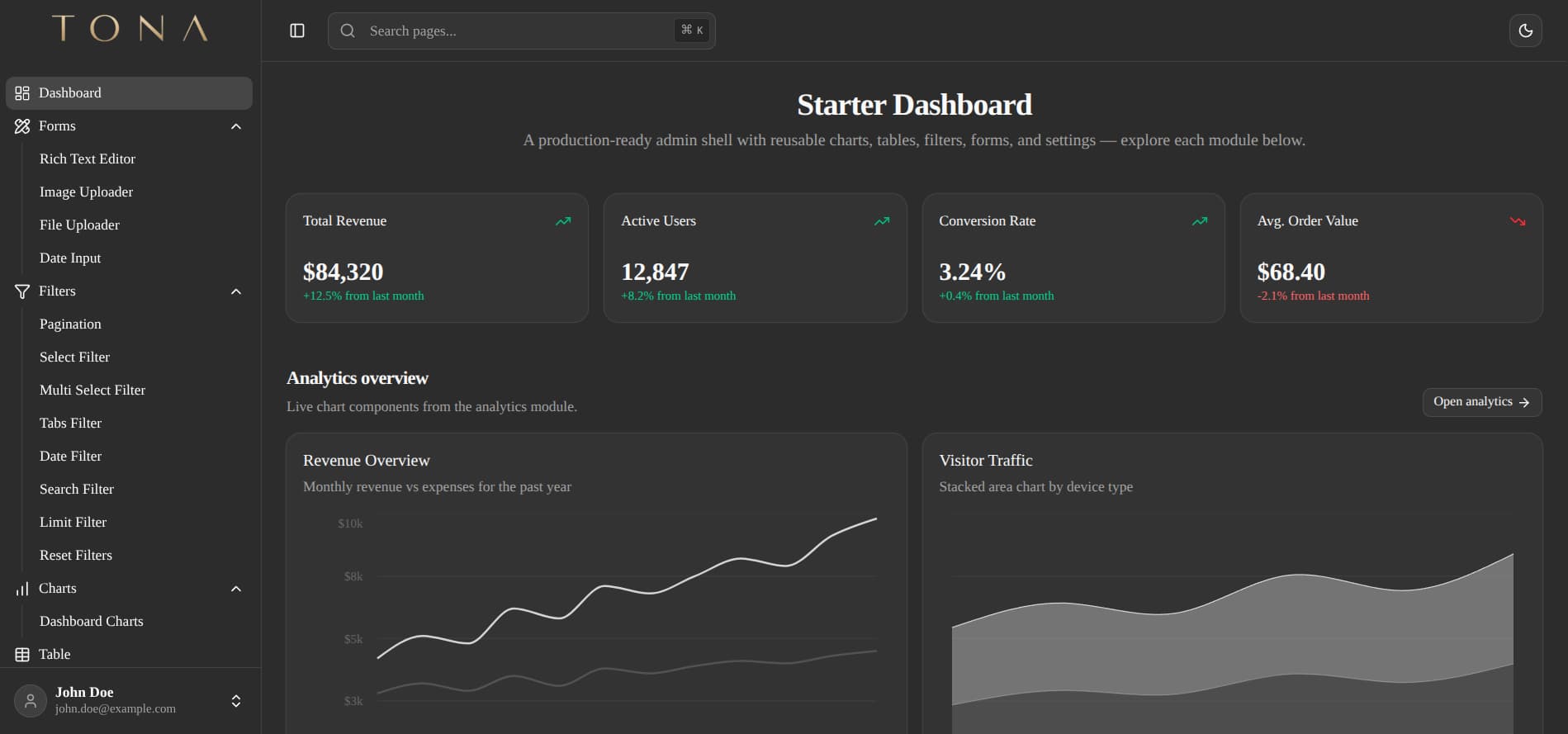Click the Revenue Overview chart title
The image size is (1568, 734).
[x=367, y=461]
